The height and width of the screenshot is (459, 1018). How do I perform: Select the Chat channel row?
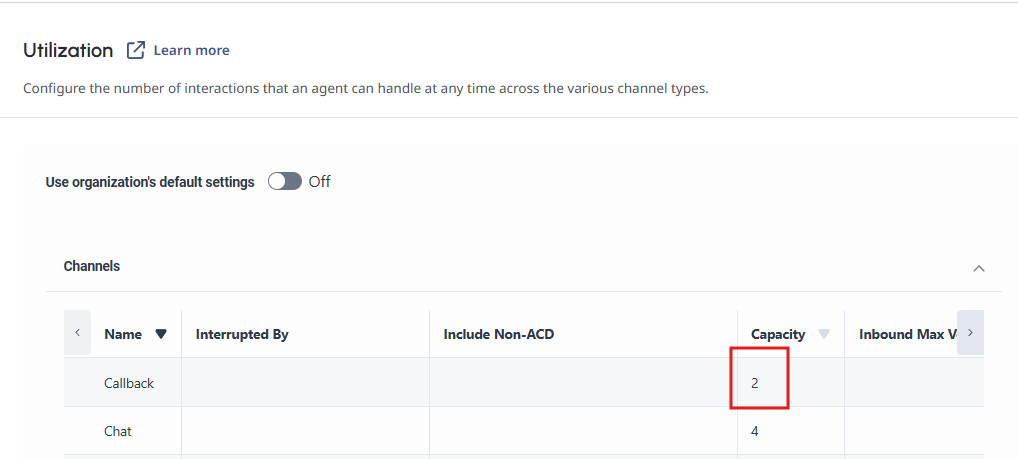coord(524,431)
